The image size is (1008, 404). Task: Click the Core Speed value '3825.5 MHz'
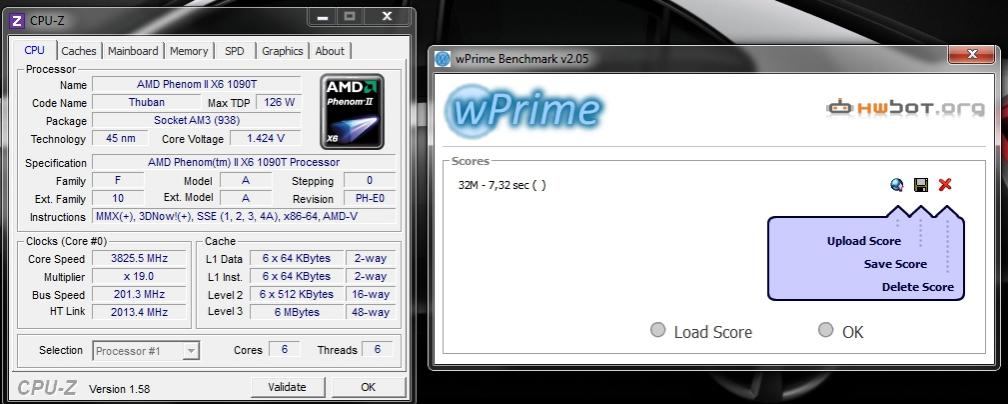[x=140, y=259]
